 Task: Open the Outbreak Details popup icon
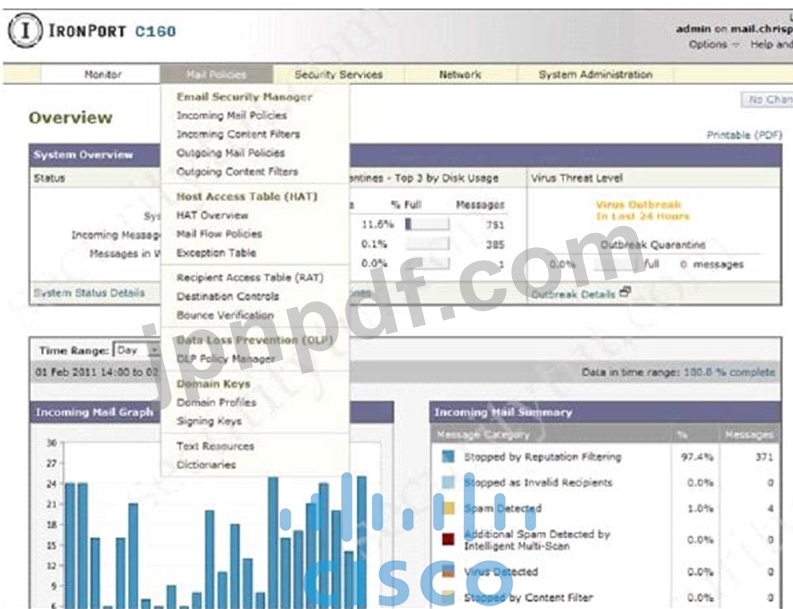point(625,292)
